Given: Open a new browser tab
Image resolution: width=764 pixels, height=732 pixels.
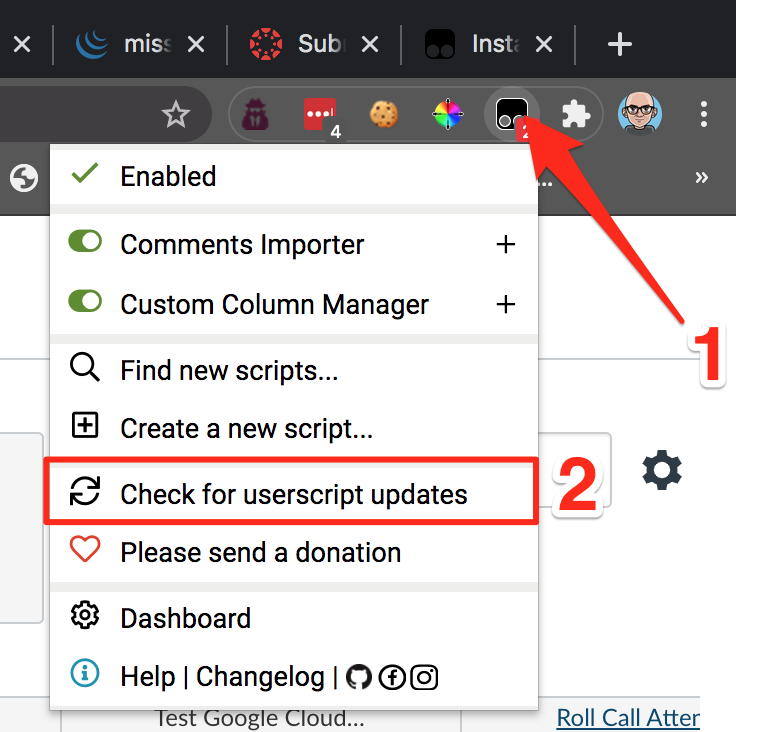Looking at the screenshot, I should point(620,44).
